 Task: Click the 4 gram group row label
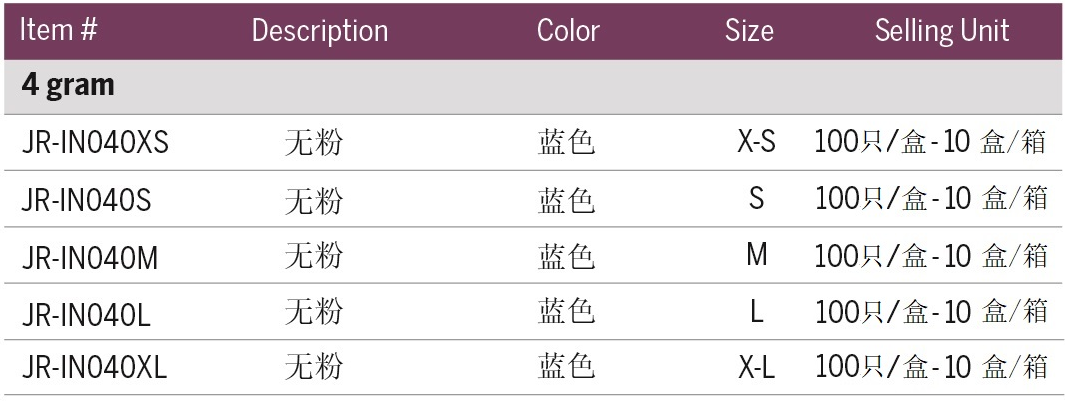pos(68,86)
